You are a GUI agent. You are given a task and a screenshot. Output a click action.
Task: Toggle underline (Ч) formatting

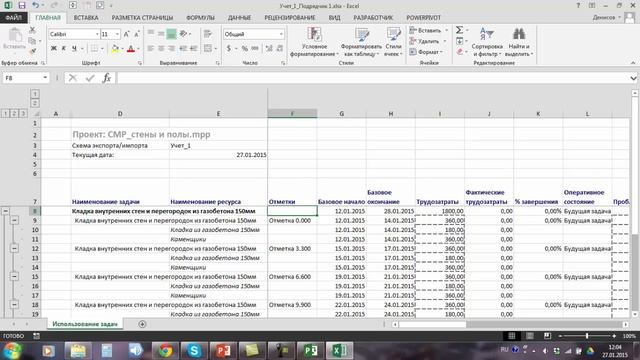click(74, 49)
